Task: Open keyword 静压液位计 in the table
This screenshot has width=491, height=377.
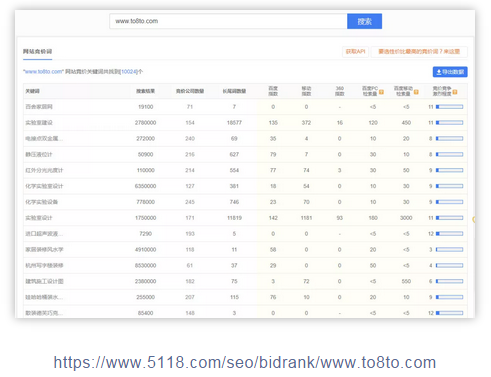Action: click(39, 154)
